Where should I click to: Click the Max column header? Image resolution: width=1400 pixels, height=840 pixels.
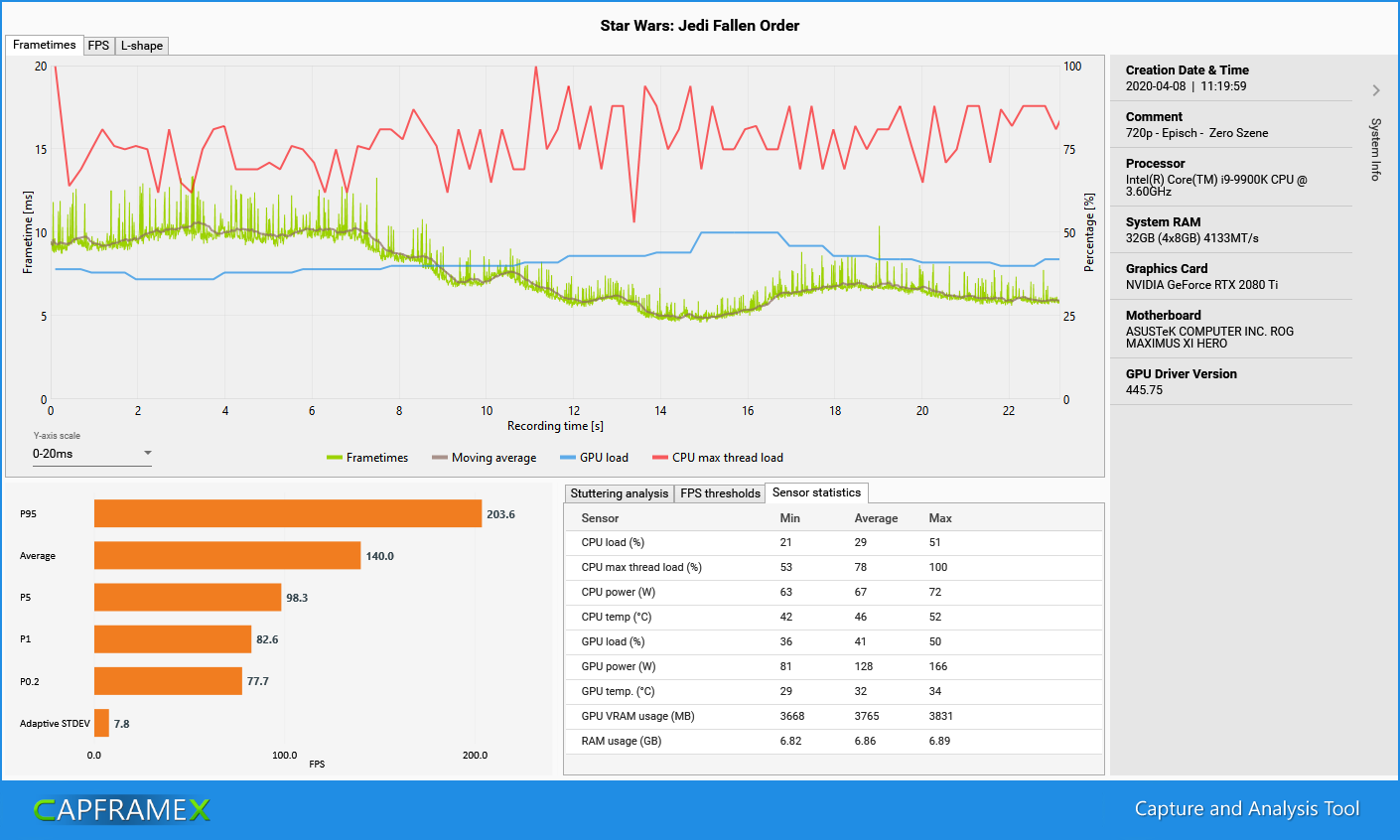point(940,518)
